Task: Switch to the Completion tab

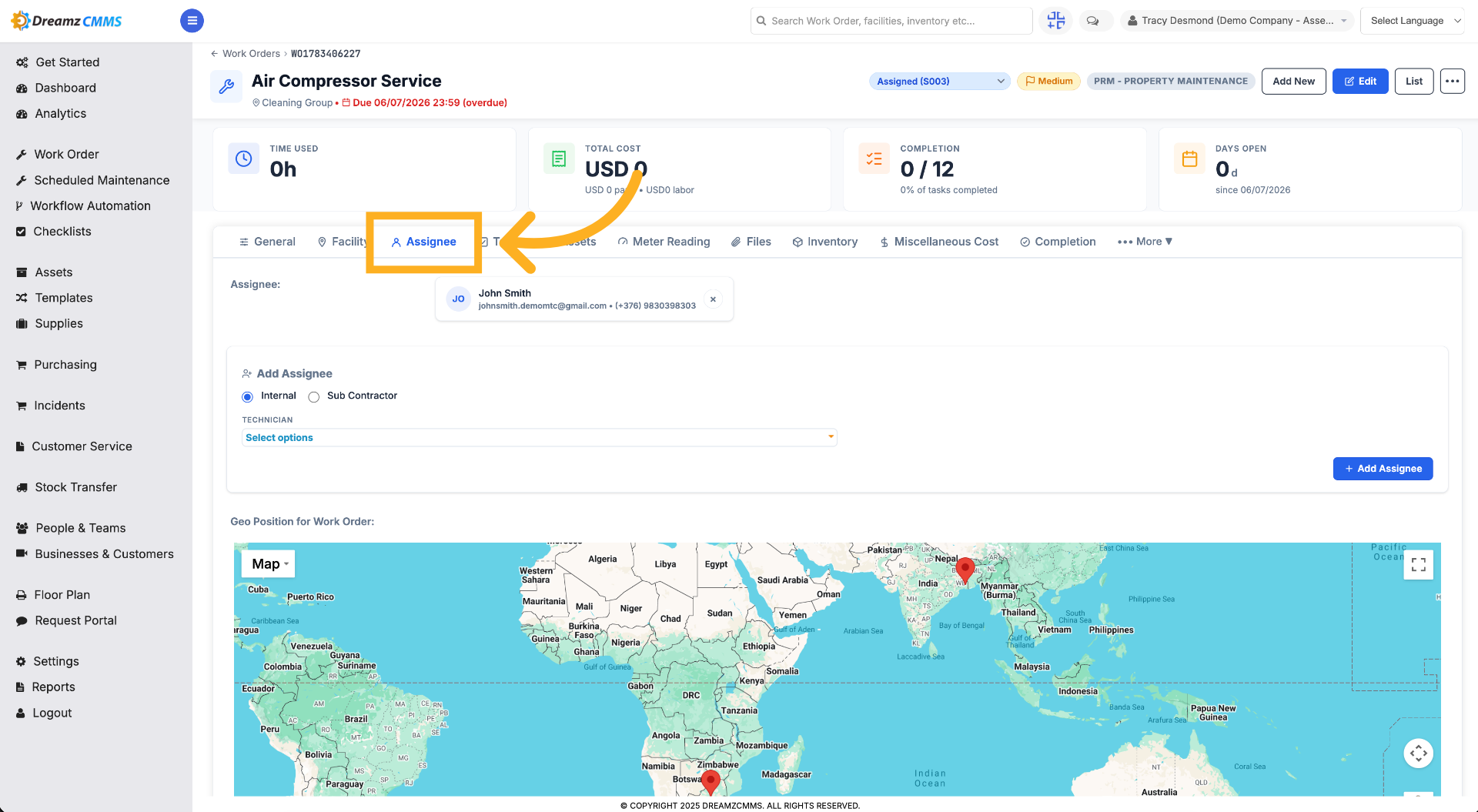Action: pyautogui.click(x=1058, y=242)
